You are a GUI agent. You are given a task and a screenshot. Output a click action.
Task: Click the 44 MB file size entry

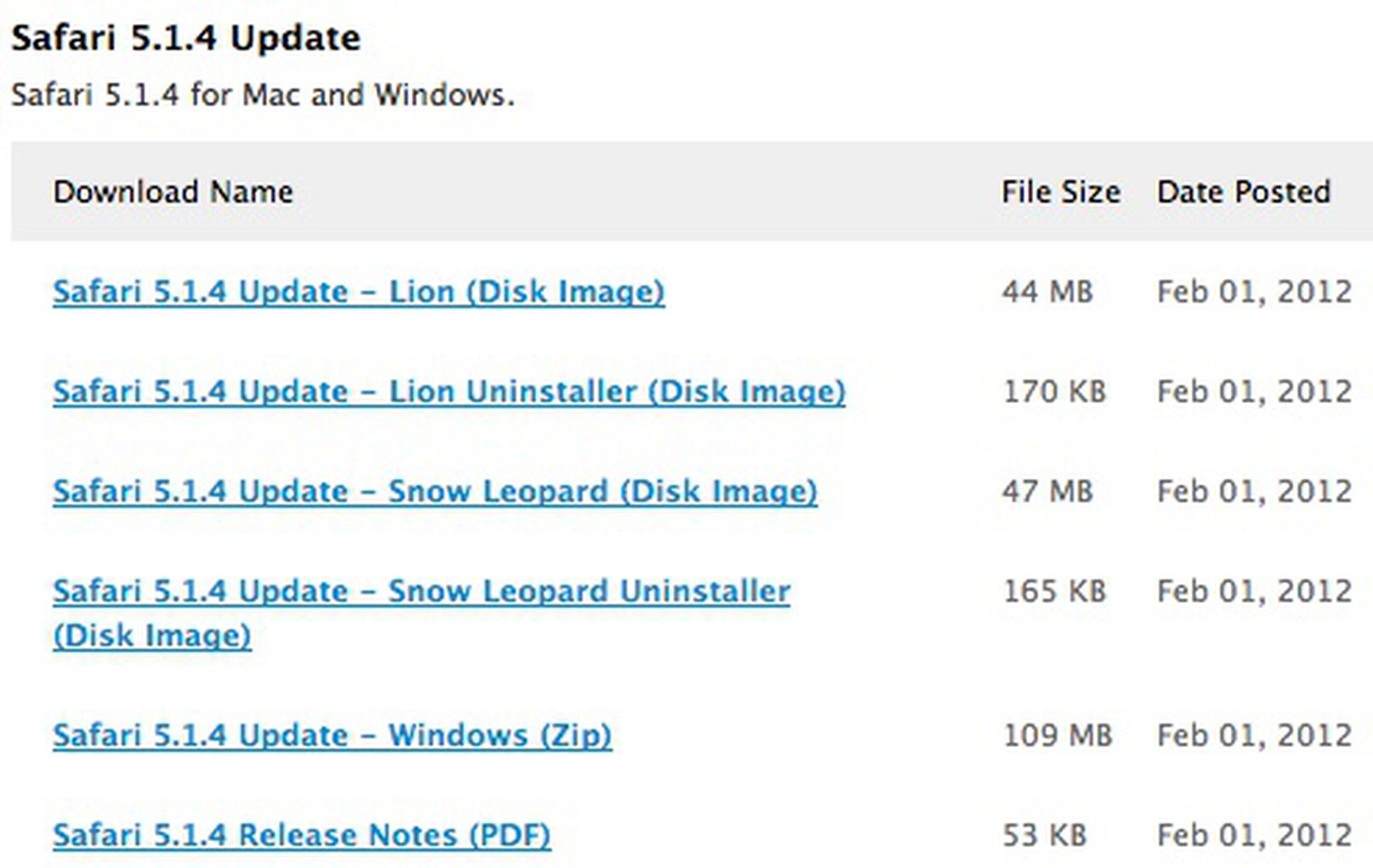[x=1046, y=292]
